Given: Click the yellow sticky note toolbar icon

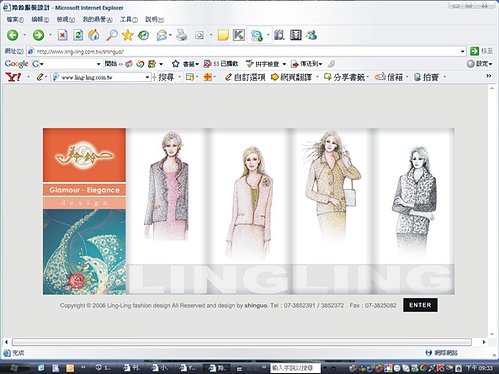Looking at the screenshot, I should tap(223, 35).
